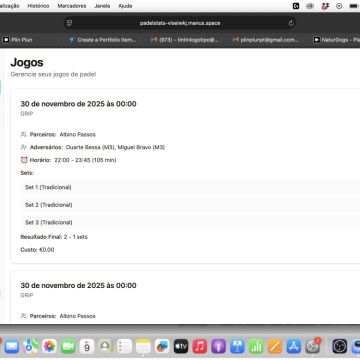360x360 pixels.
Task: Open Mail from the Dock
Action: pos(11,346)
